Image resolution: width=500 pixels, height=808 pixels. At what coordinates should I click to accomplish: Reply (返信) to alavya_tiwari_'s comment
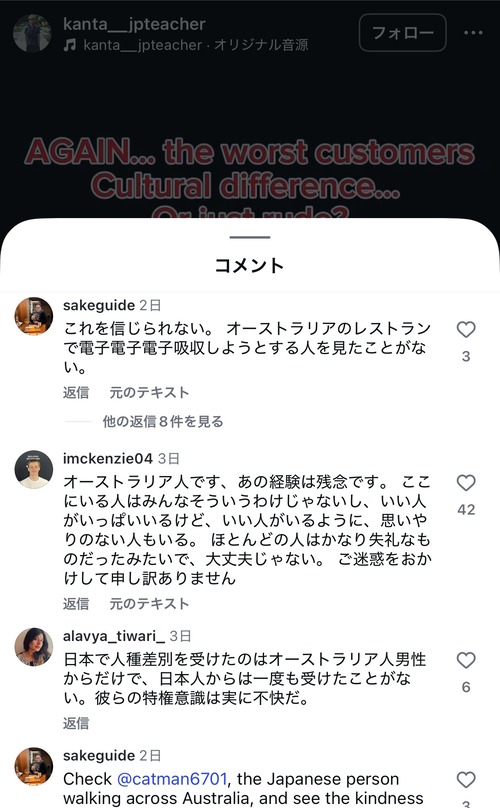tap(76, 723)
